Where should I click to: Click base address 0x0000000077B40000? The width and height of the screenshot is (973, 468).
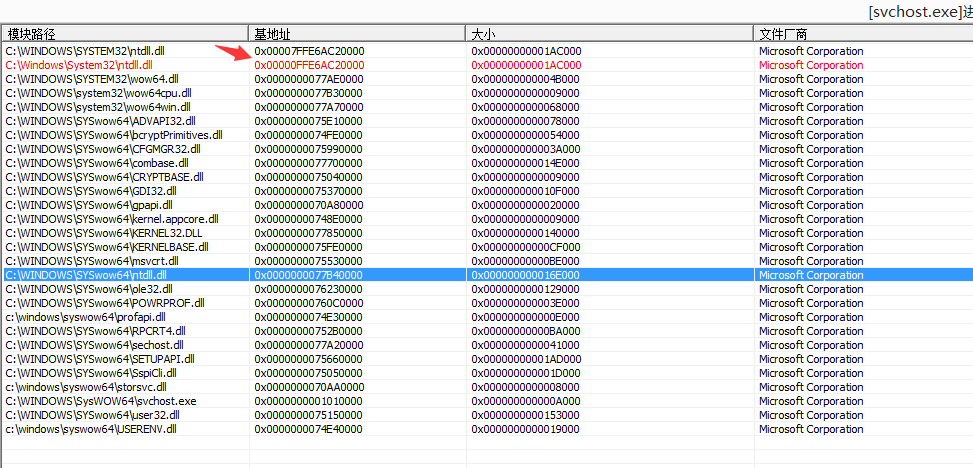tap(309, 275)
